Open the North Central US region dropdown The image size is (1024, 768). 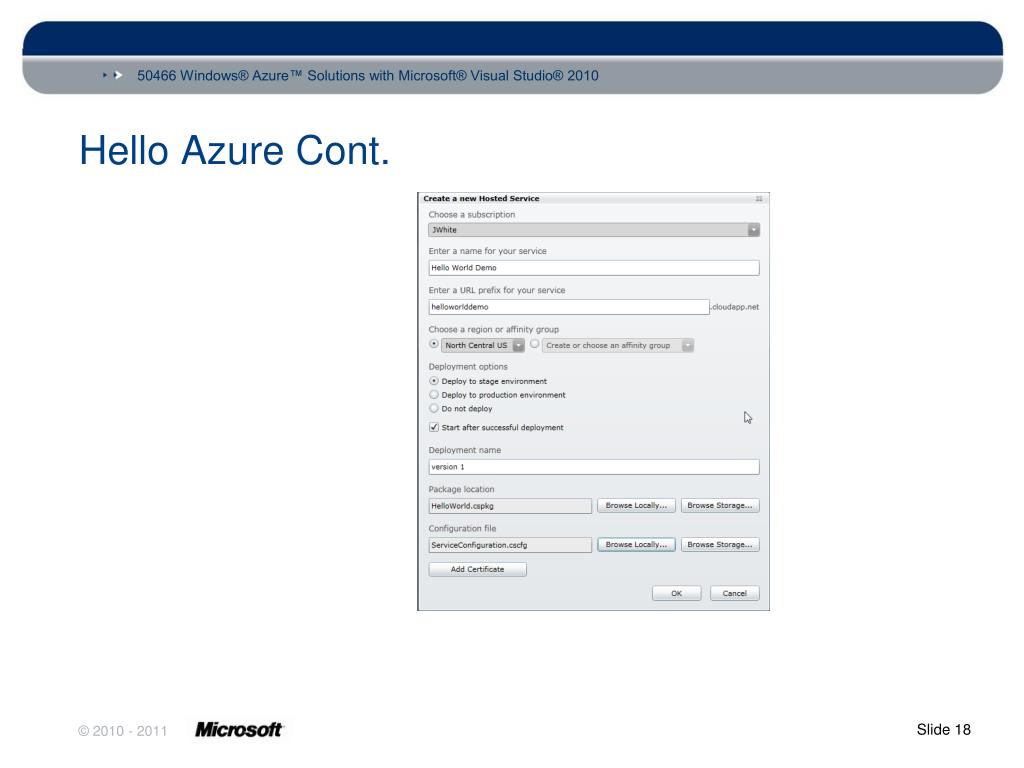483,345
